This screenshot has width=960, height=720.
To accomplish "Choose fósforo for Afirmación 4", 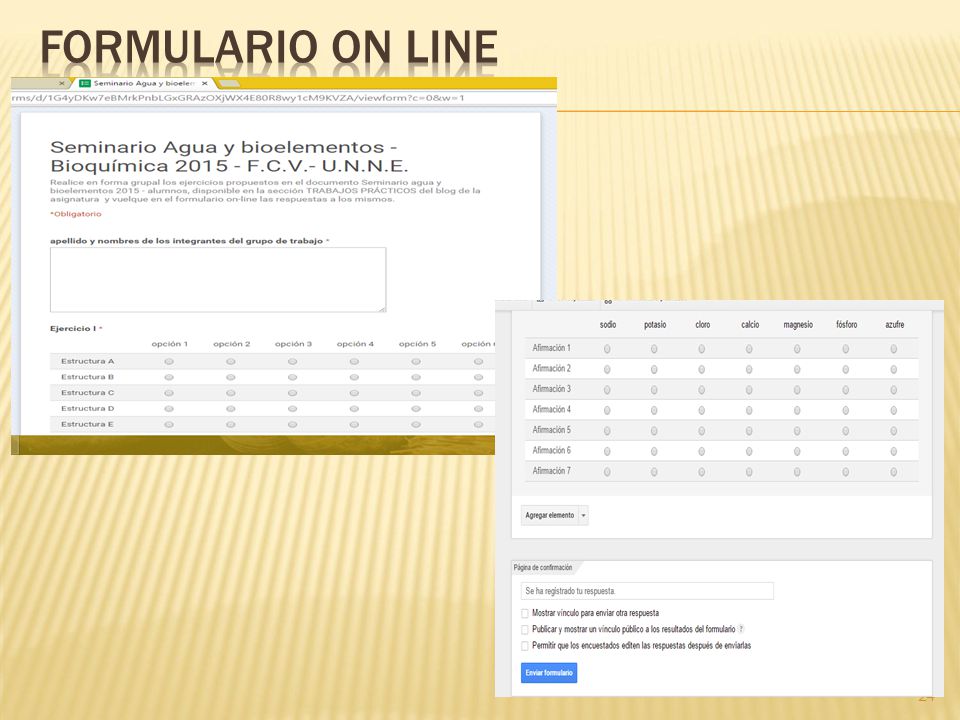I will click(846, 411).
